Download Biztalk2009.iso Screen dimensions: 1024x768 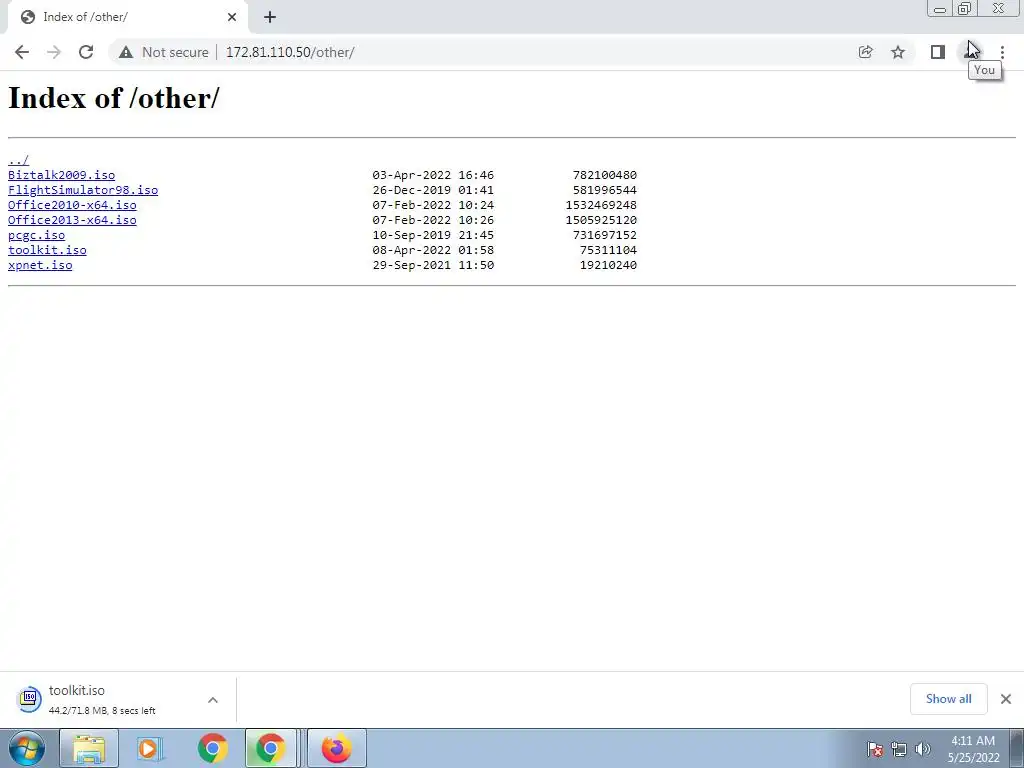(x=61, y=175)
